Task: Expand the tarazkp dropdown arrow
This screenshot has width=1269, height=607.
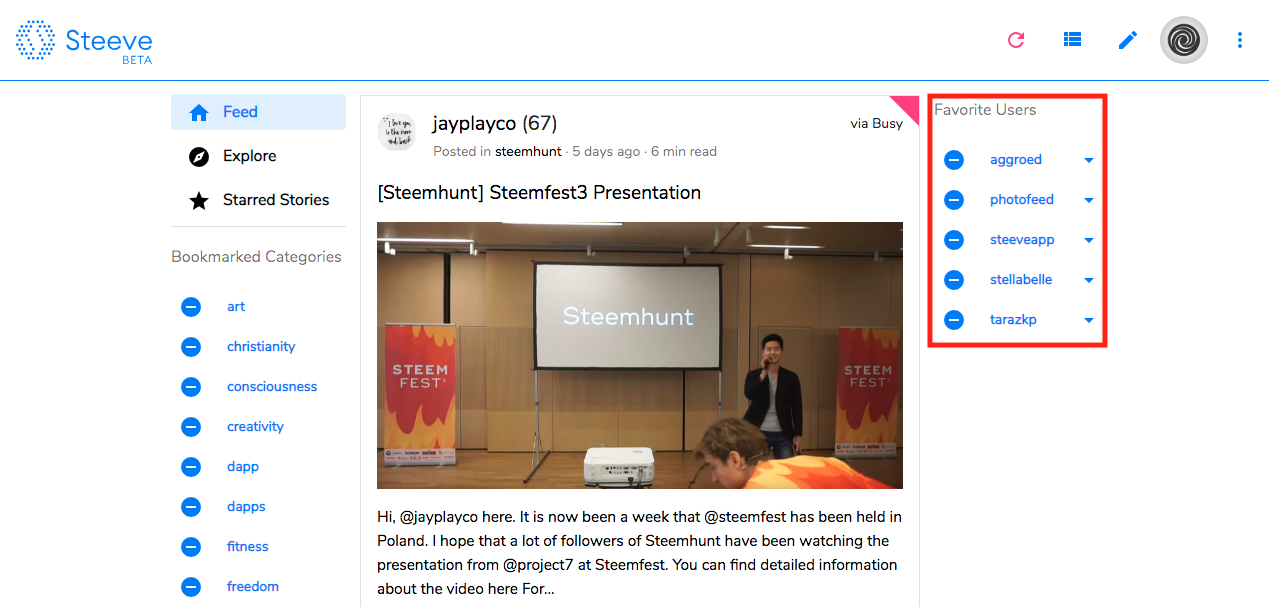Action: tap(1089, 320)
